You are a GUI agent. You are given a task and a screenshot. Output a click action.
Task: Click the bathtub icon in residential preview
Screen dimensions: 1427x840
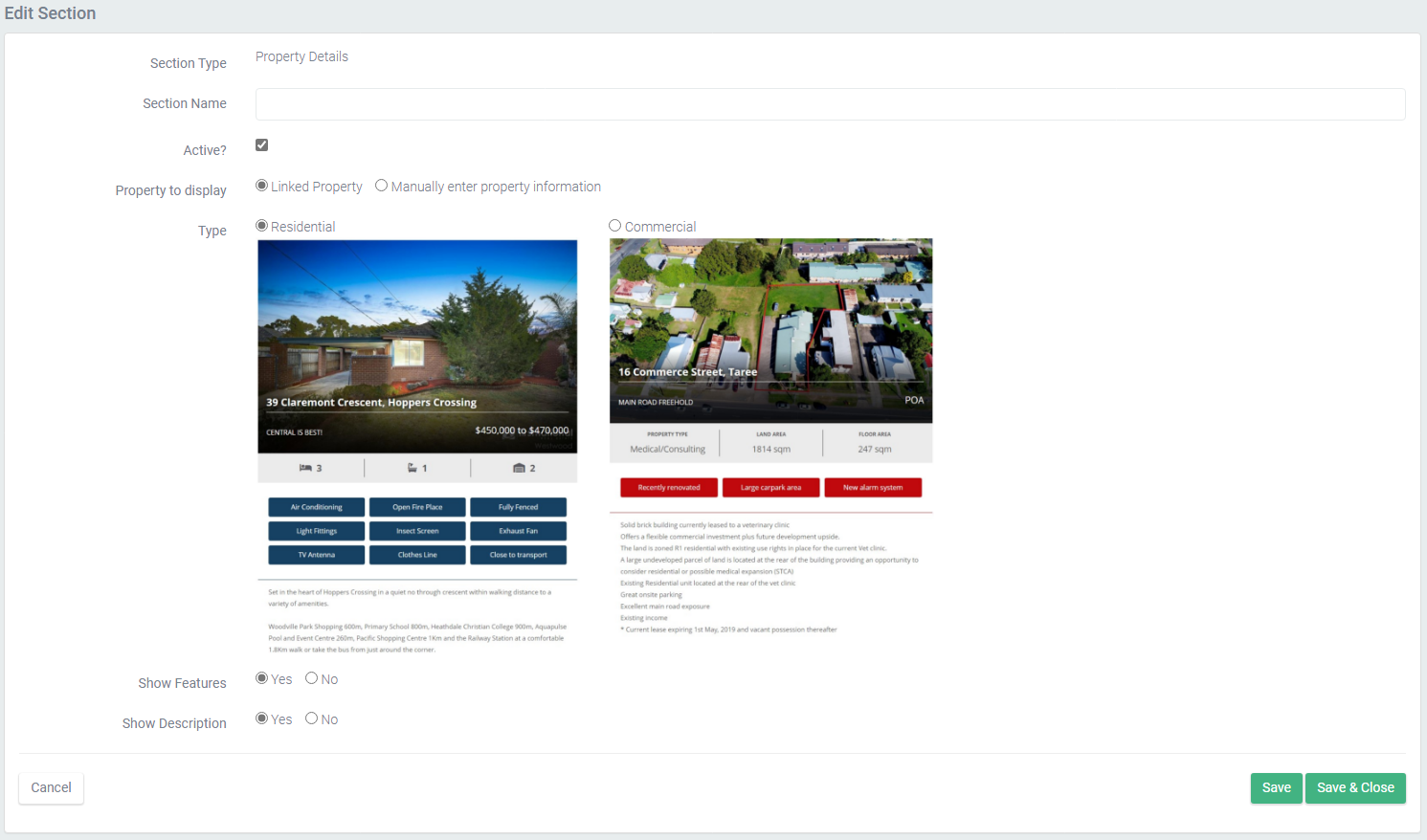pos(412,468)
